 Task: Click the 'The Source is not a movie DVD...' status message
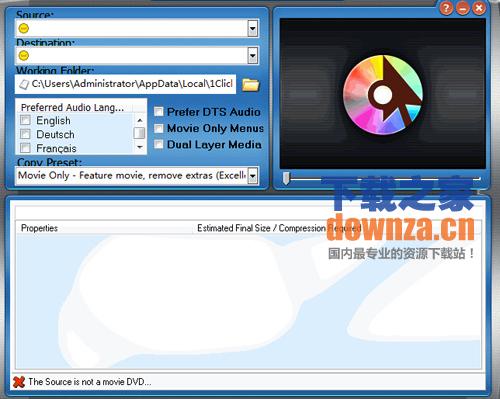tap(90, 382)
